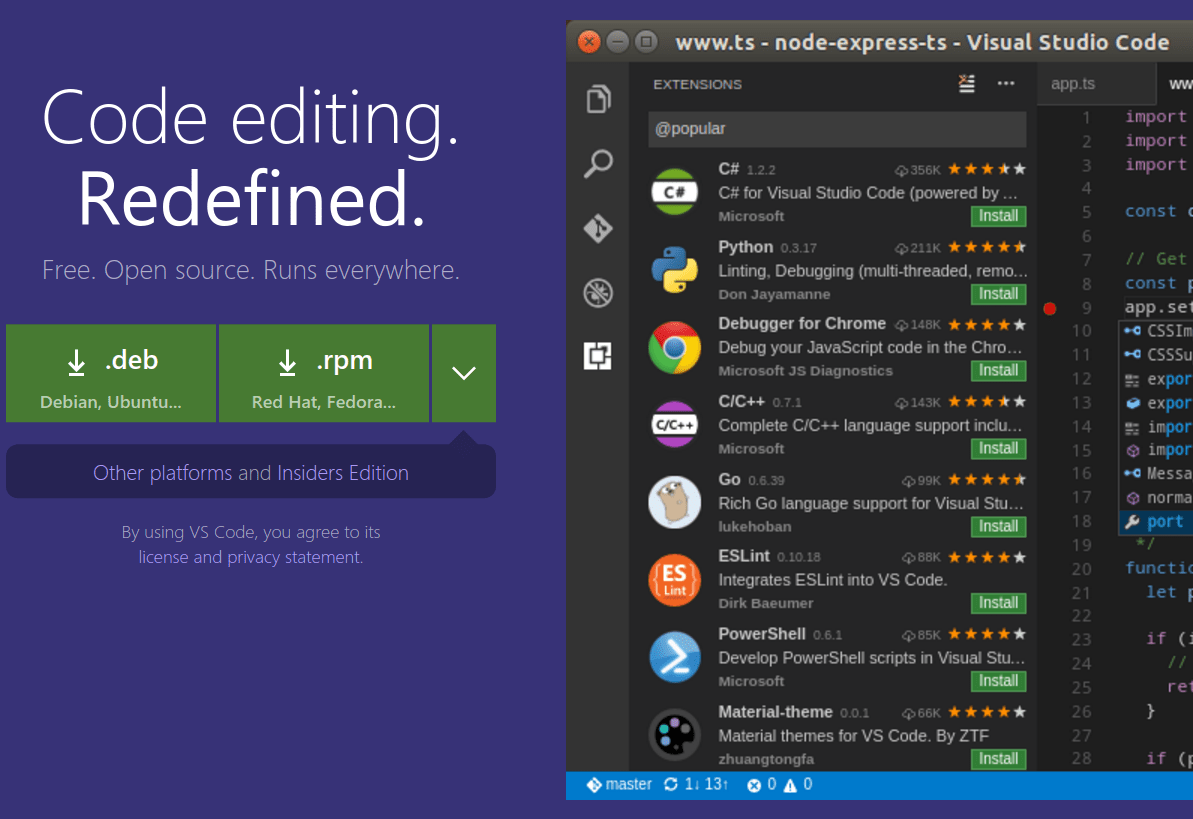The width and height of the screenshot is (1193, 819).
Task: Open the Debug icon in activity bar
Action: (x=598, y=293)
